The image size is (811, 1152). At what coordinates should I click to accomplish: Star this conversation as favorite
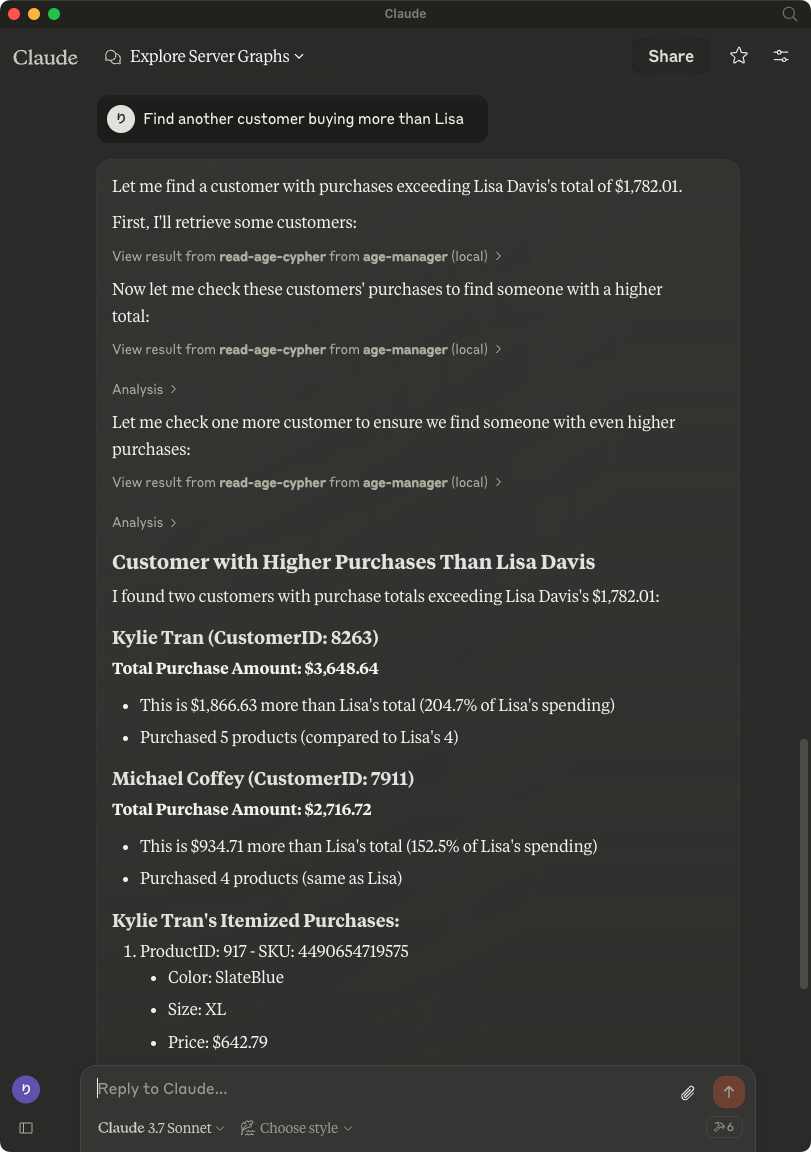[739, 56]
